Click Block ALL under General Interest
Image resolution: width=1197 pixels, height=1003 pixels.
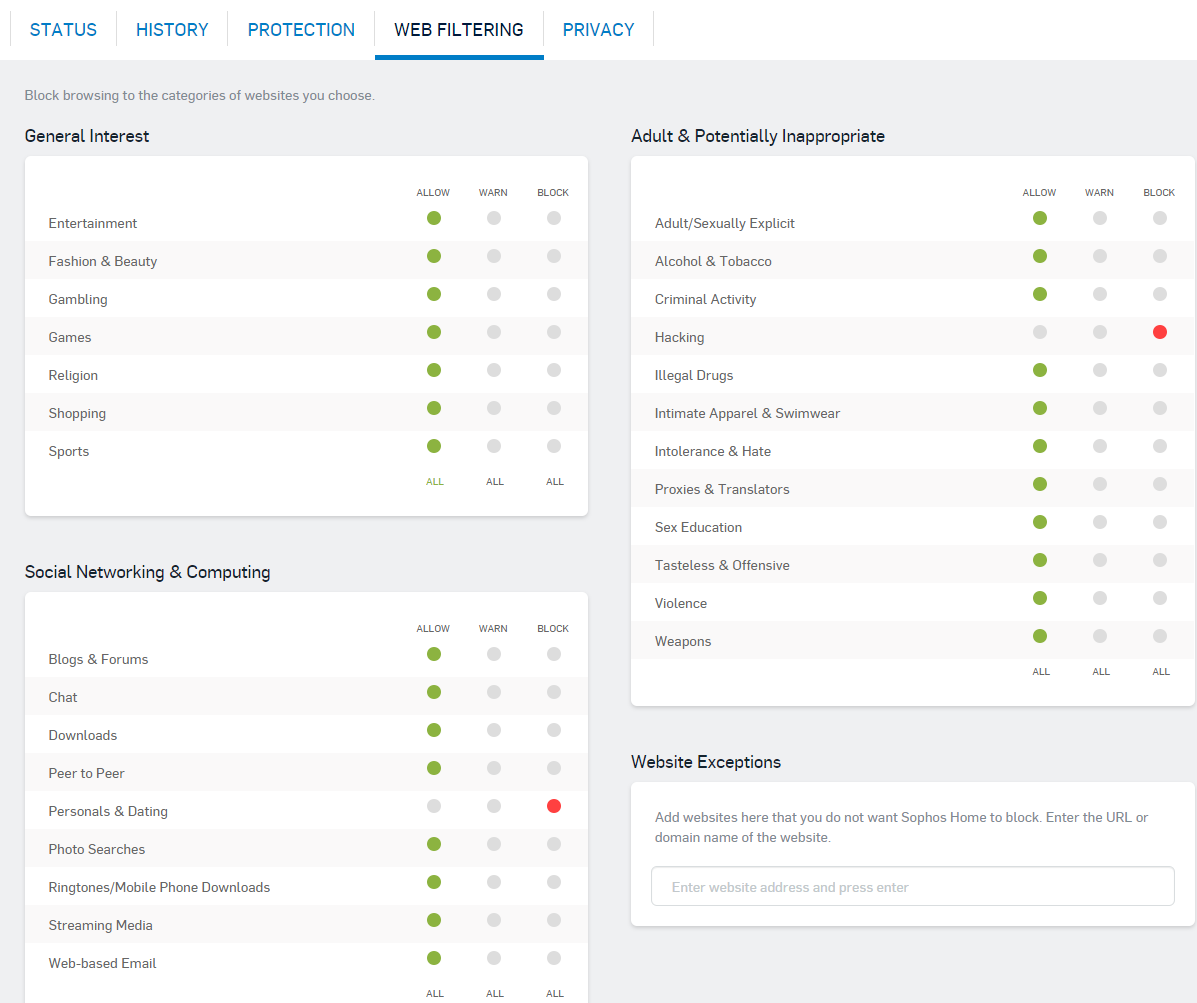click(555, 482)
